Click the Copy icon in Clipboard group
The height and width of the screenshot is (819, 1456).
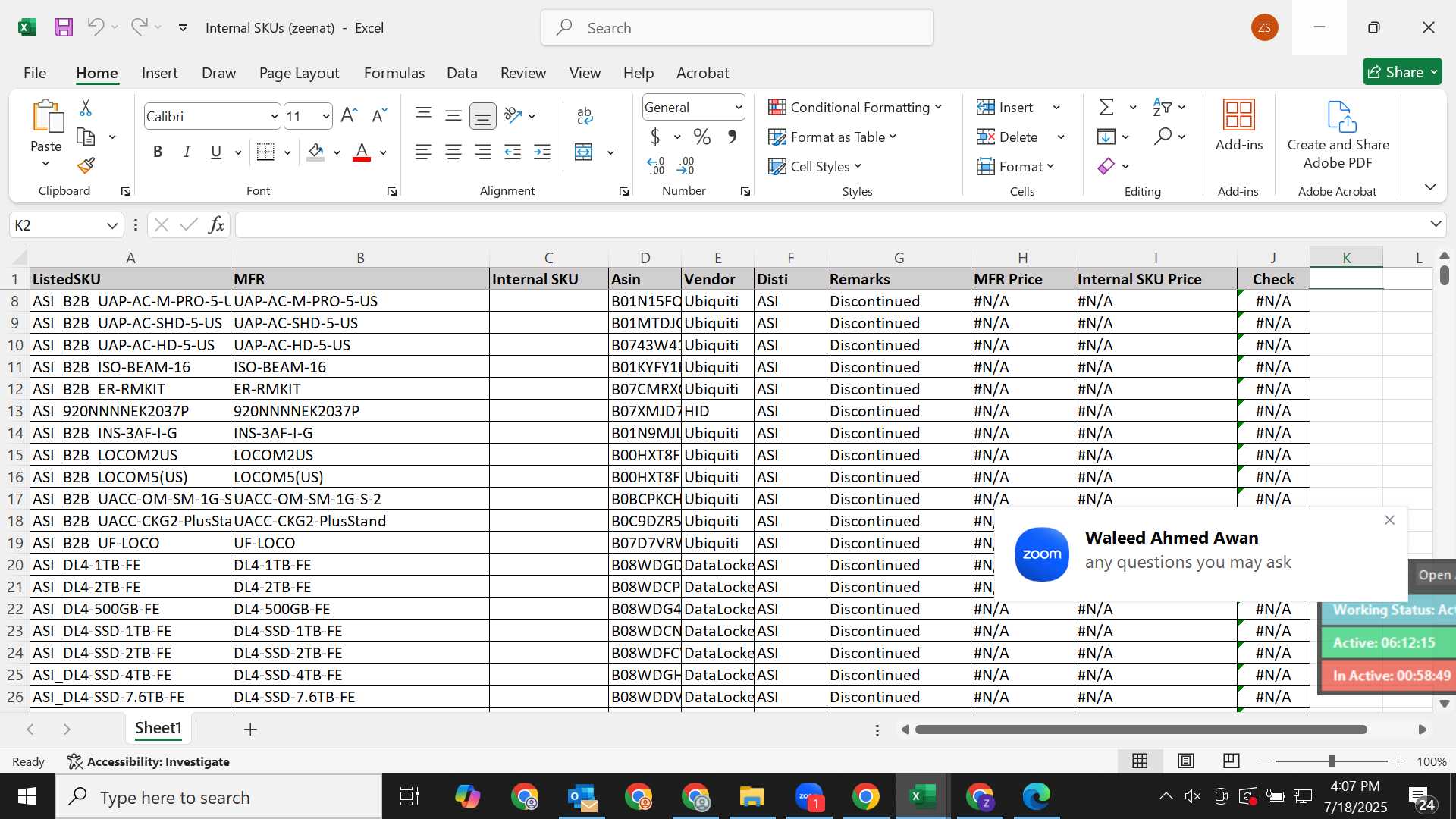[x=86, y=137]
